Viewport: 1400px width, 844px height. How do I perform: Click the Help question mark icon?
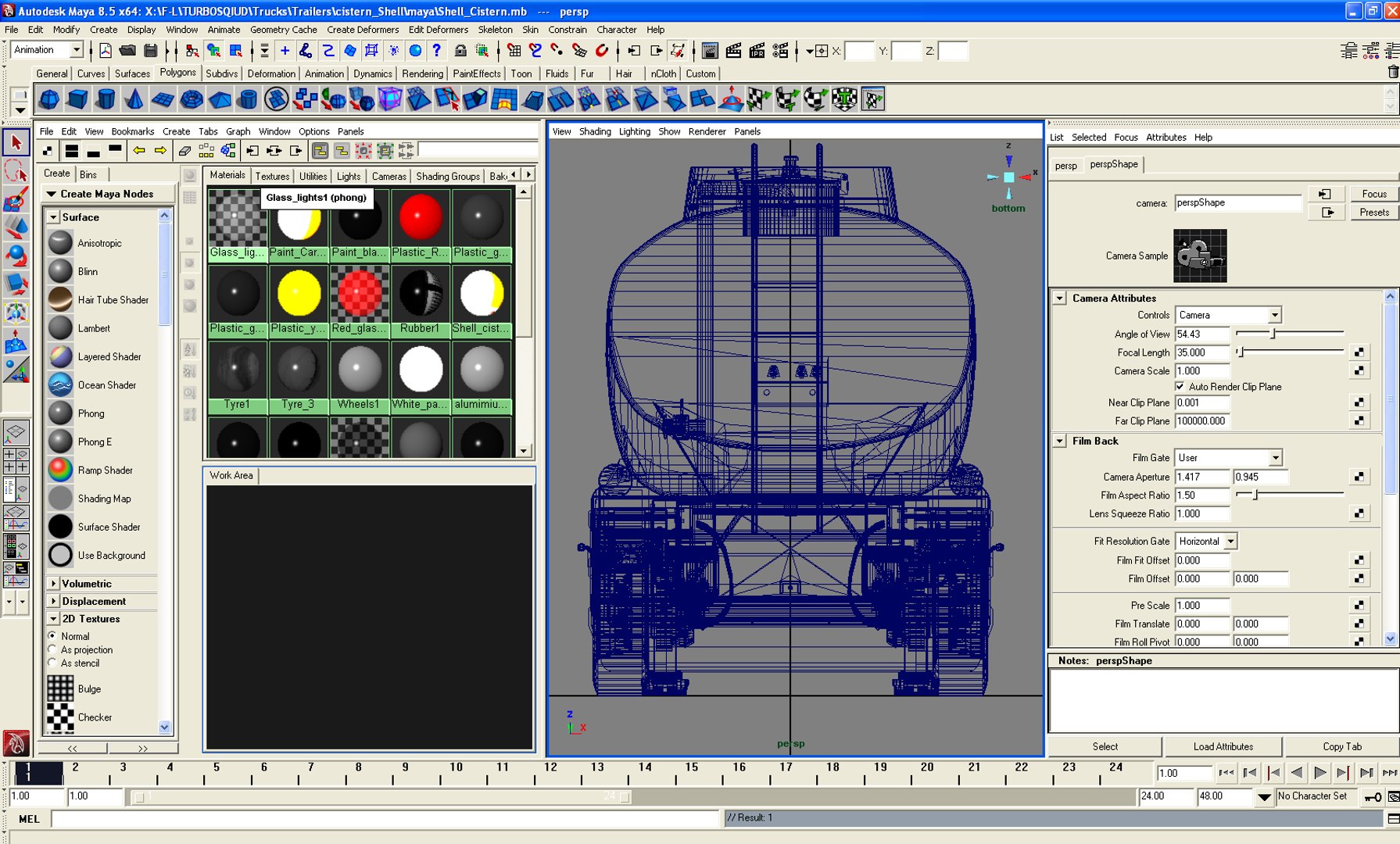click(437, 51)
